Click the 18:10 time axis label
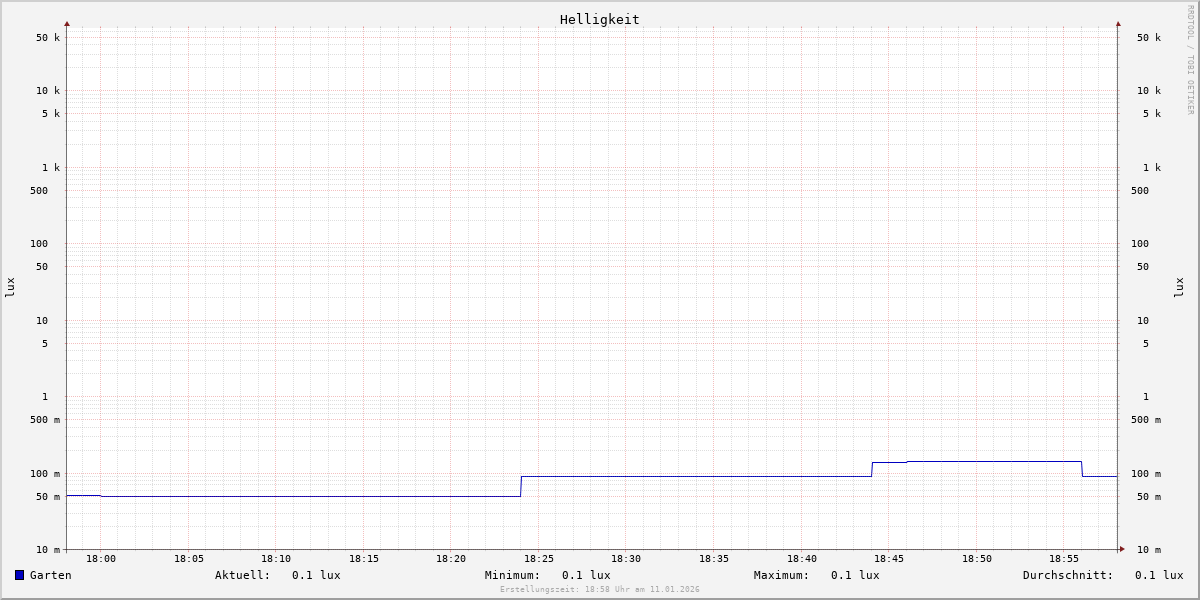The image size is (1200, 600). (276, 559)
